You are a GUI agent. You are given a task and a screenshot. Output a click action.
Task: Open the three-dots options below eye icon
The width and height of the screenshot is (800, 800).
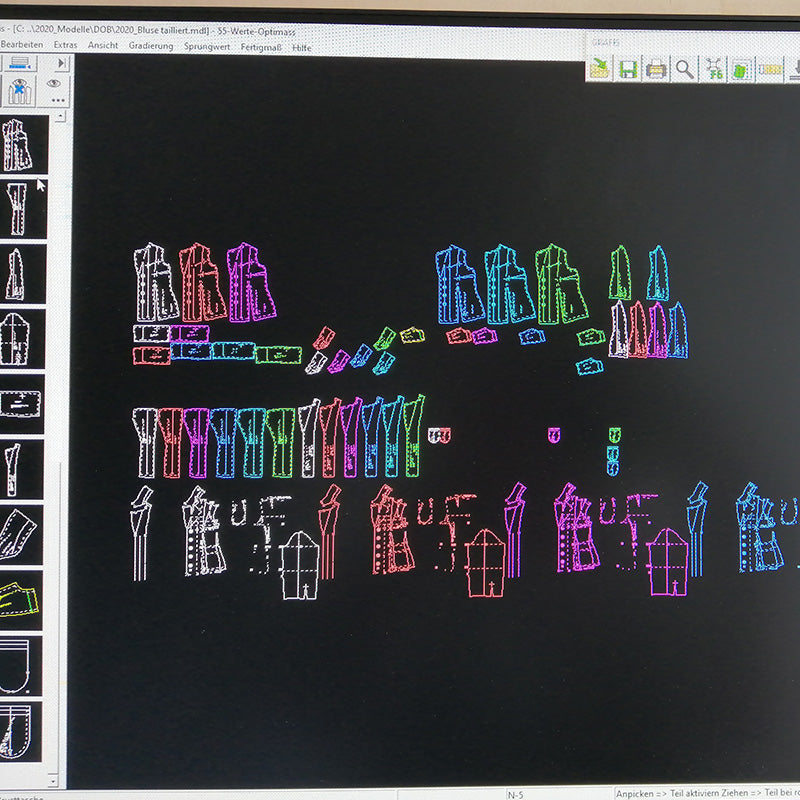pos(56,100)
